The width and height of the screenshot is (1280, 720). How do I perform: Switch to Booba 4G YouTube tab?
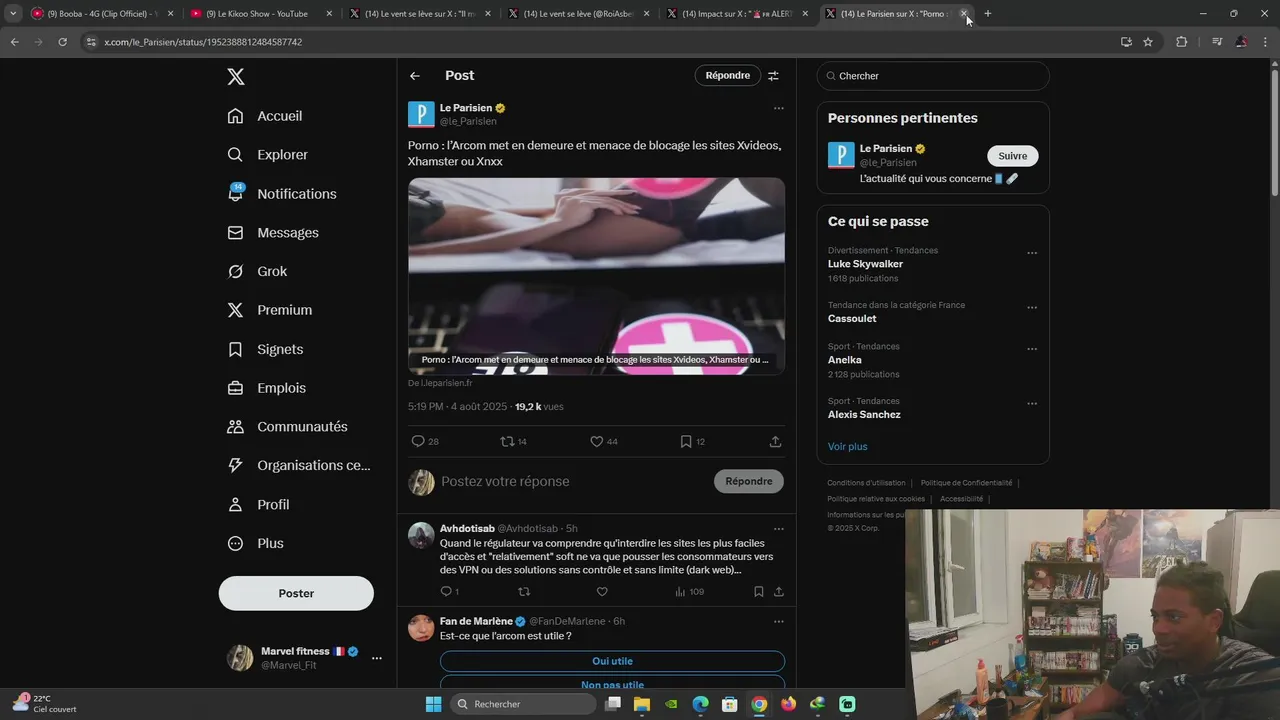tap(100, 14)
